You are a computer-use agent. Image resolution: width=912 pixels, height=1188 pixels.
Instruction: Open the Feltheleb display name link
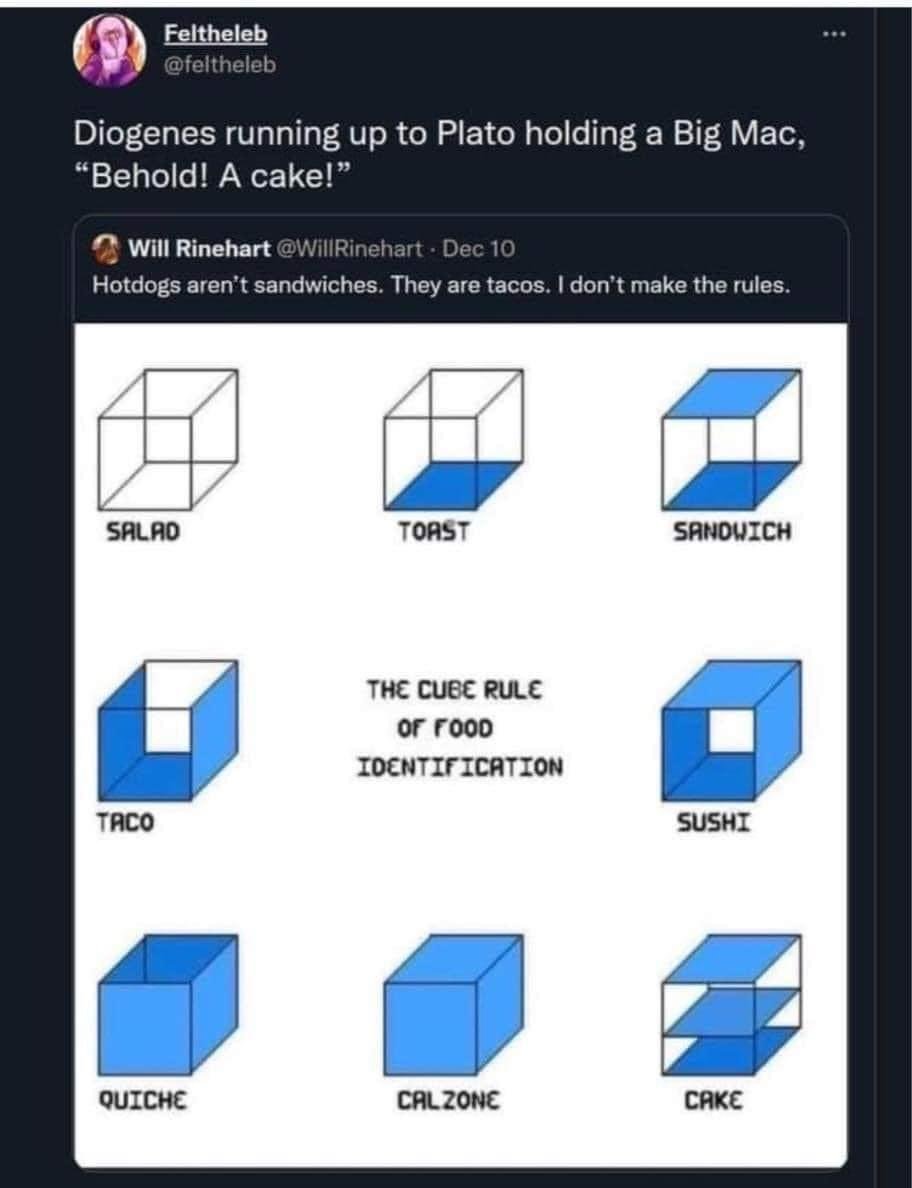[216, 34]
